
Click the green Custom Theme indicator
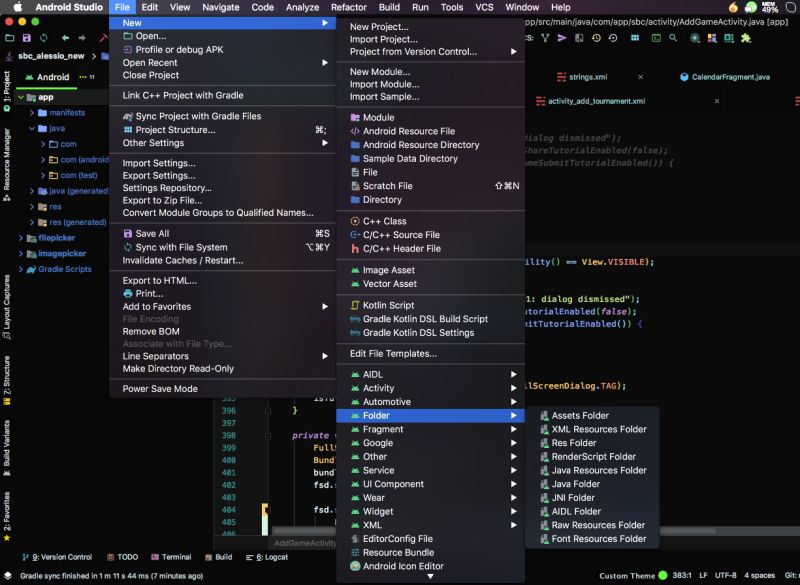tap(663, 575)
